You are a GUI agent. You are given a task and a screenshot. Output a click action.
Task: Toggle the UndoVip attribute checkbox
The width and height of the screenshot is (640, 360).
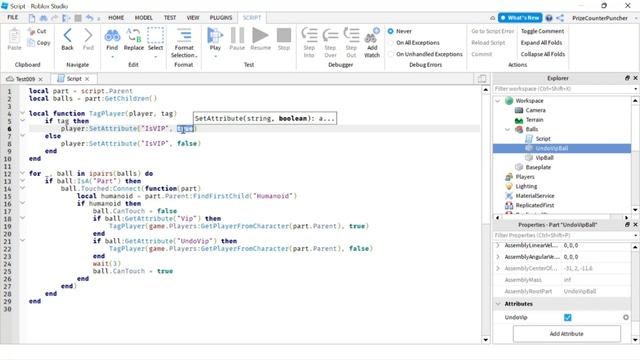click(567, 317)
